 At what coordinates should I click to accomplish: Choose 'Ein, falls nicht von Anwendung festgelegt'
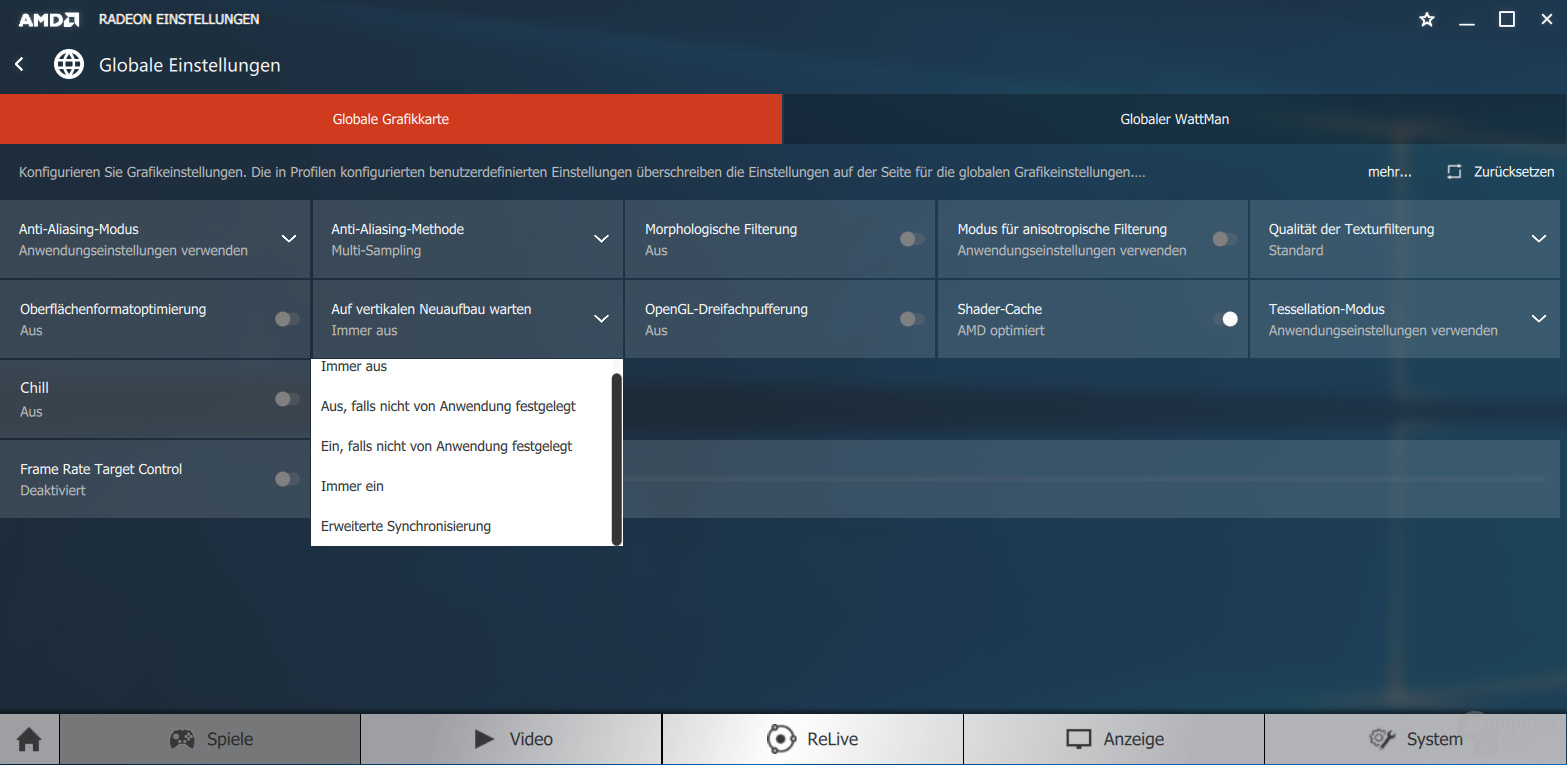[461, 446]
